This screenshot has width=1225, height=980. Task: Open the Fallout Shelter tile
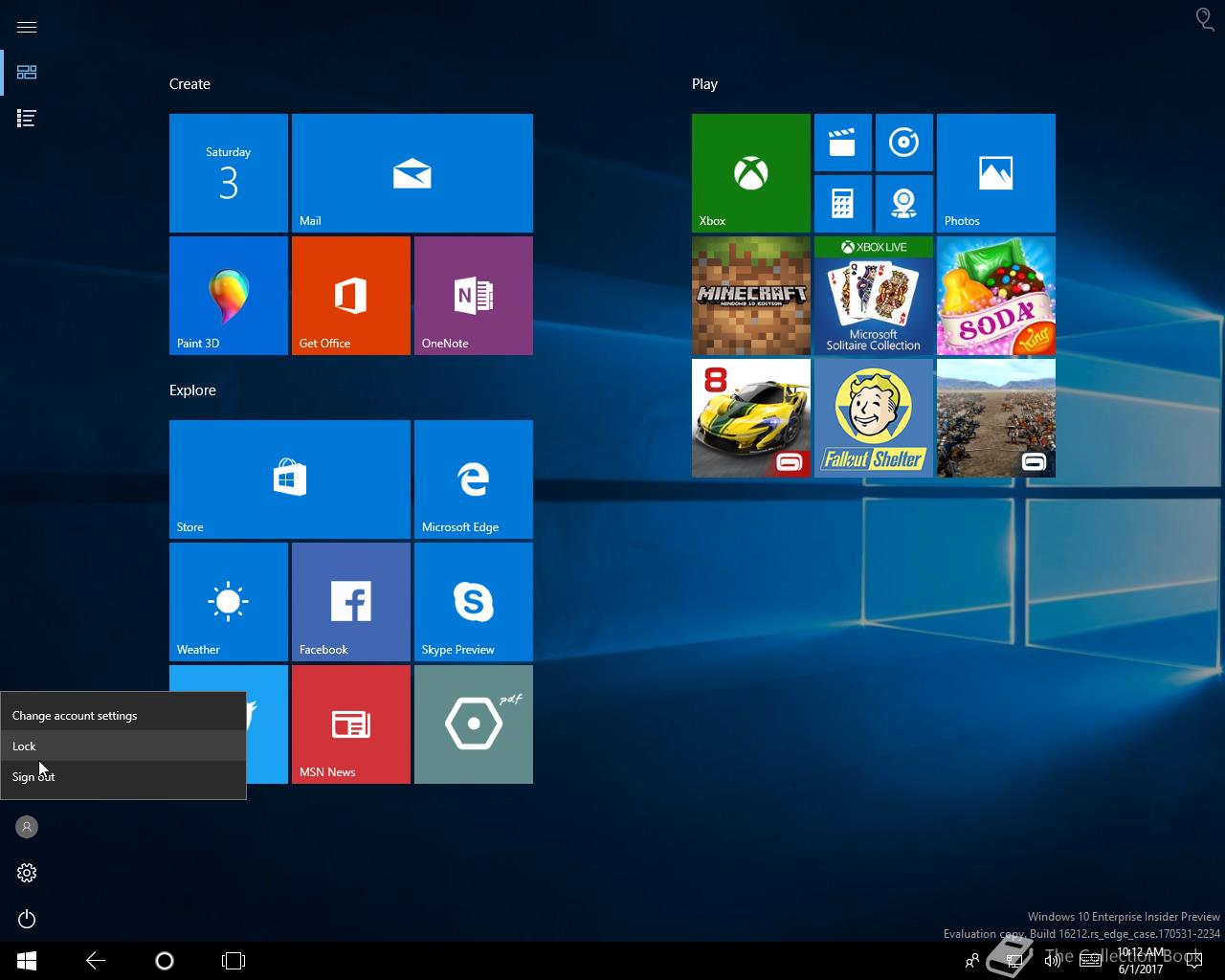[874, 418]
